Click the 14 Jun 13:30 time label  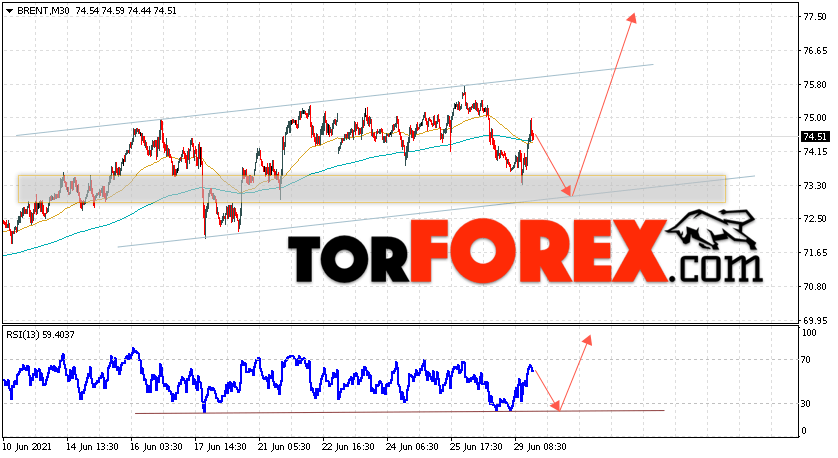coord(92,447)
